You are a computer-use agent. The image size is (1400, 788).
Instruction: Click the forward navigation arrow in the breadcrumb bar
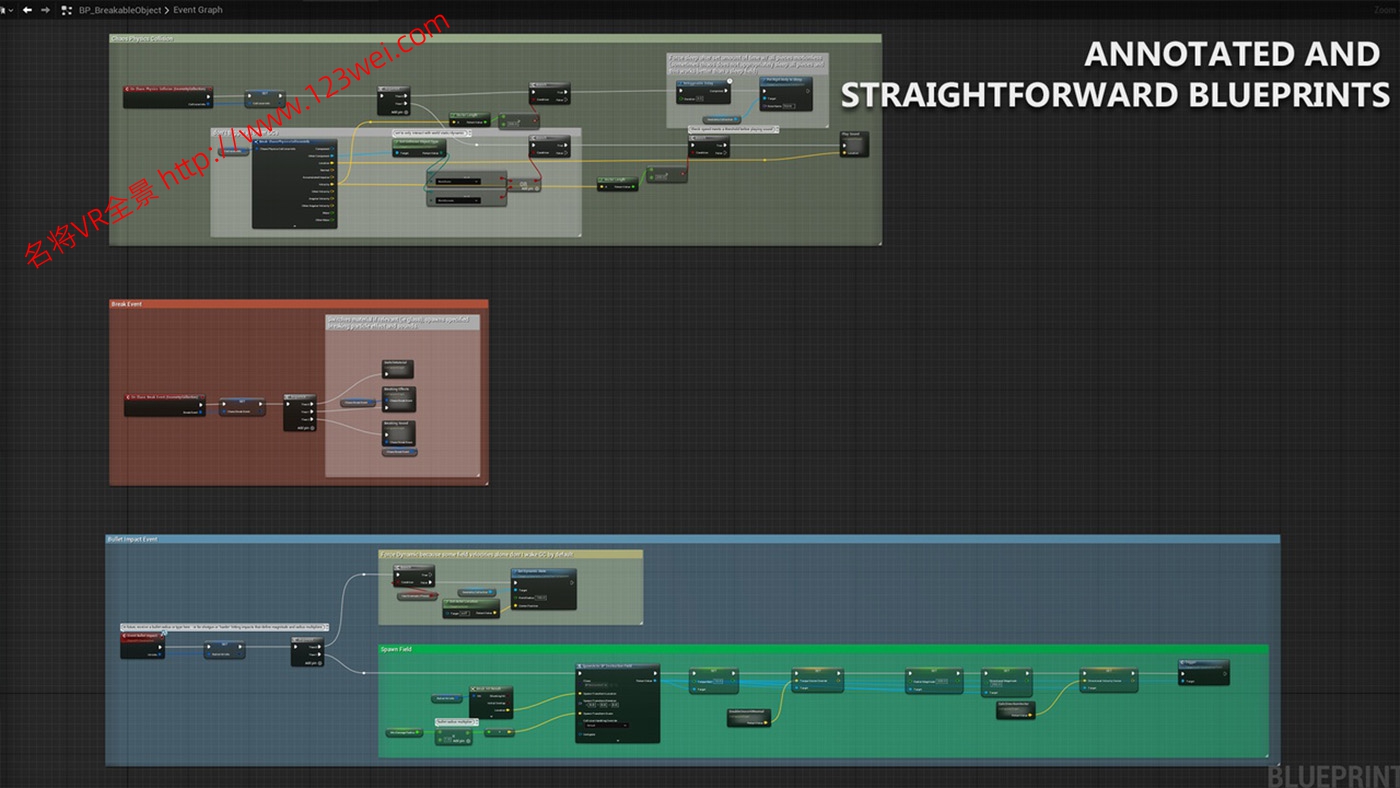pyautogui.click(x=45, y=10)
